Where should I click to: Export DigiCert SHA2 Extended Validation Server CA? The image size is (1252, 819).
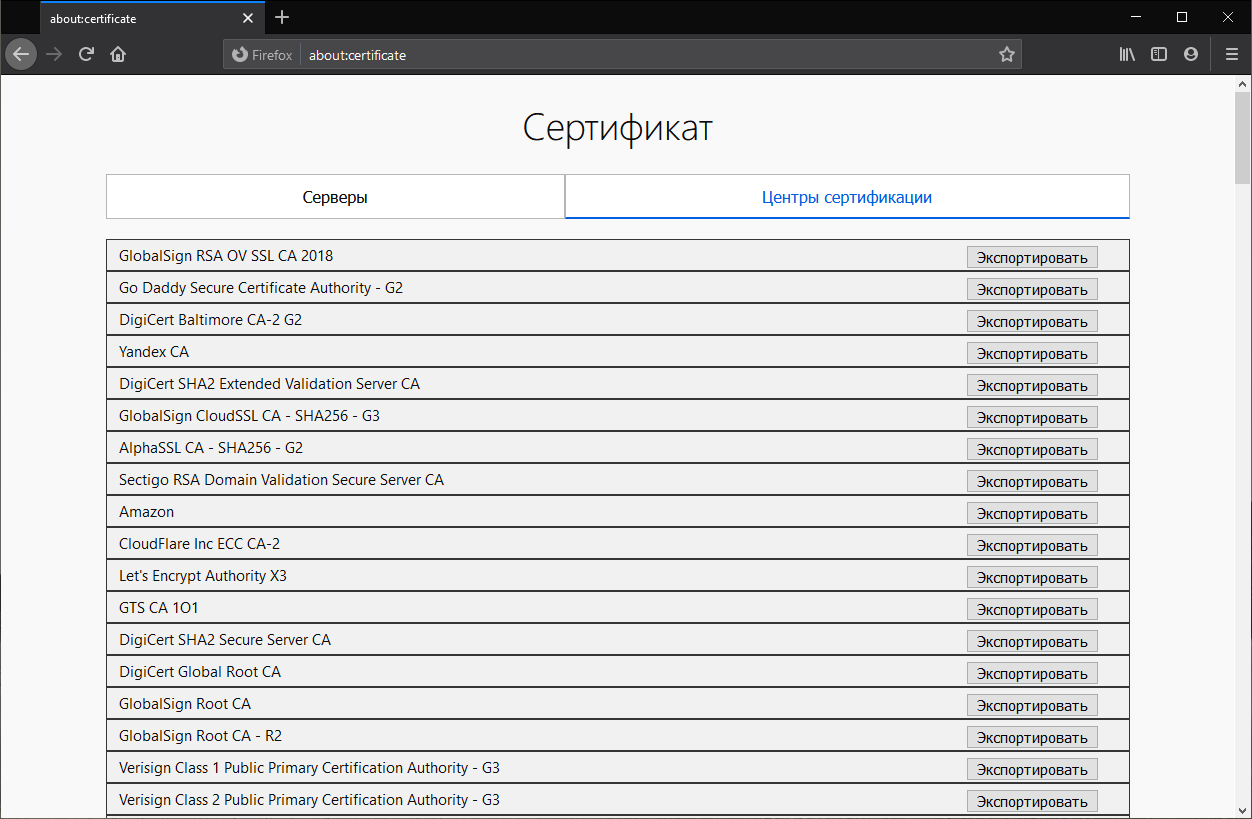[1032, 385]
